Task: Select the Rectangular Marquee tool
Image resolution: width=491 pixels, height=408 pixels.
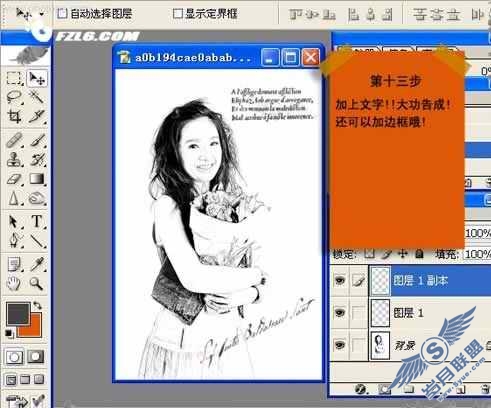Action: (x=14, y=78)
